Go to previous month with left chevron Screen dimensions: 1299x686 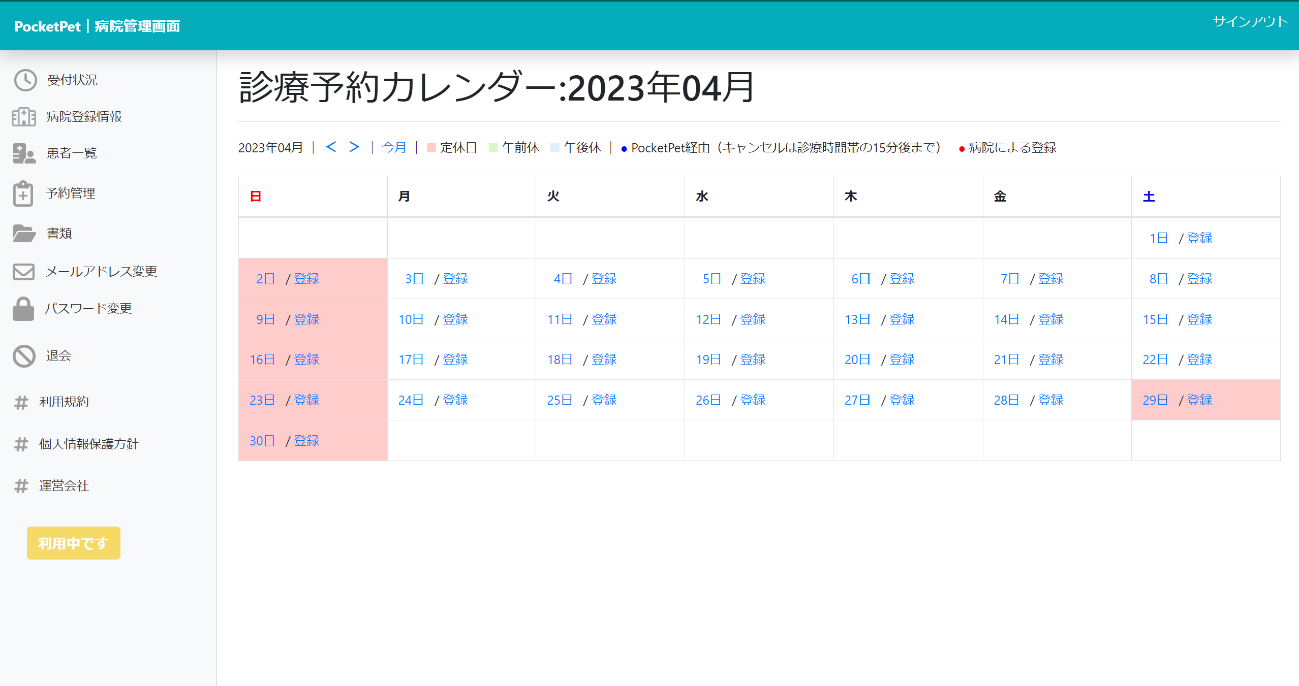click(331, 147)
